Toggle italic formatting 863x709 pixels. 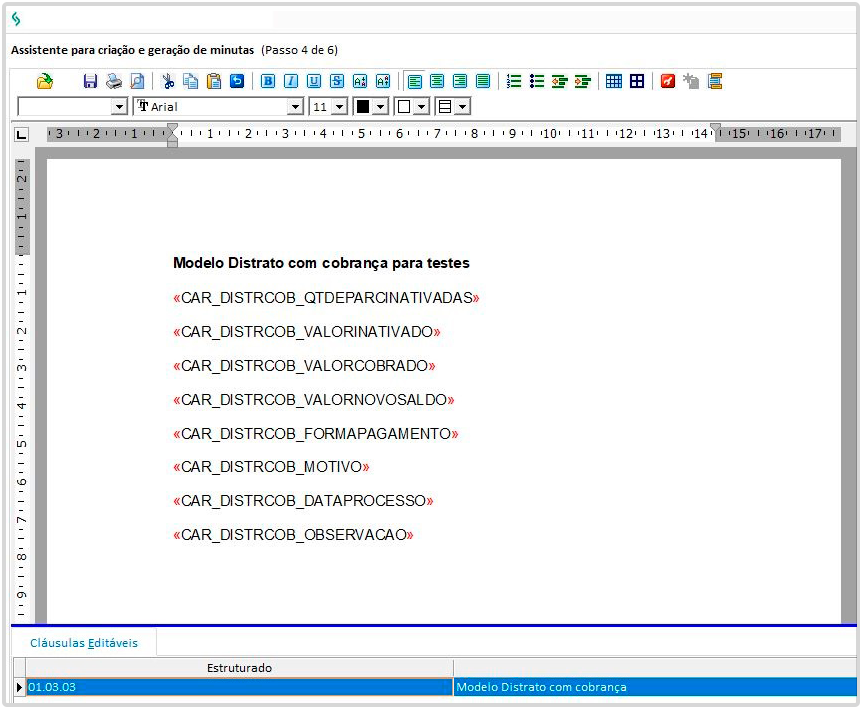click(x=291, y=82)
